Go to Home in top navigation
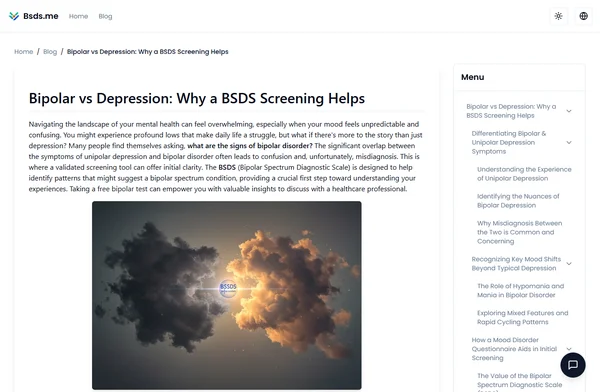The width and height of the screenshot is (600, 392). click(78, 16)
